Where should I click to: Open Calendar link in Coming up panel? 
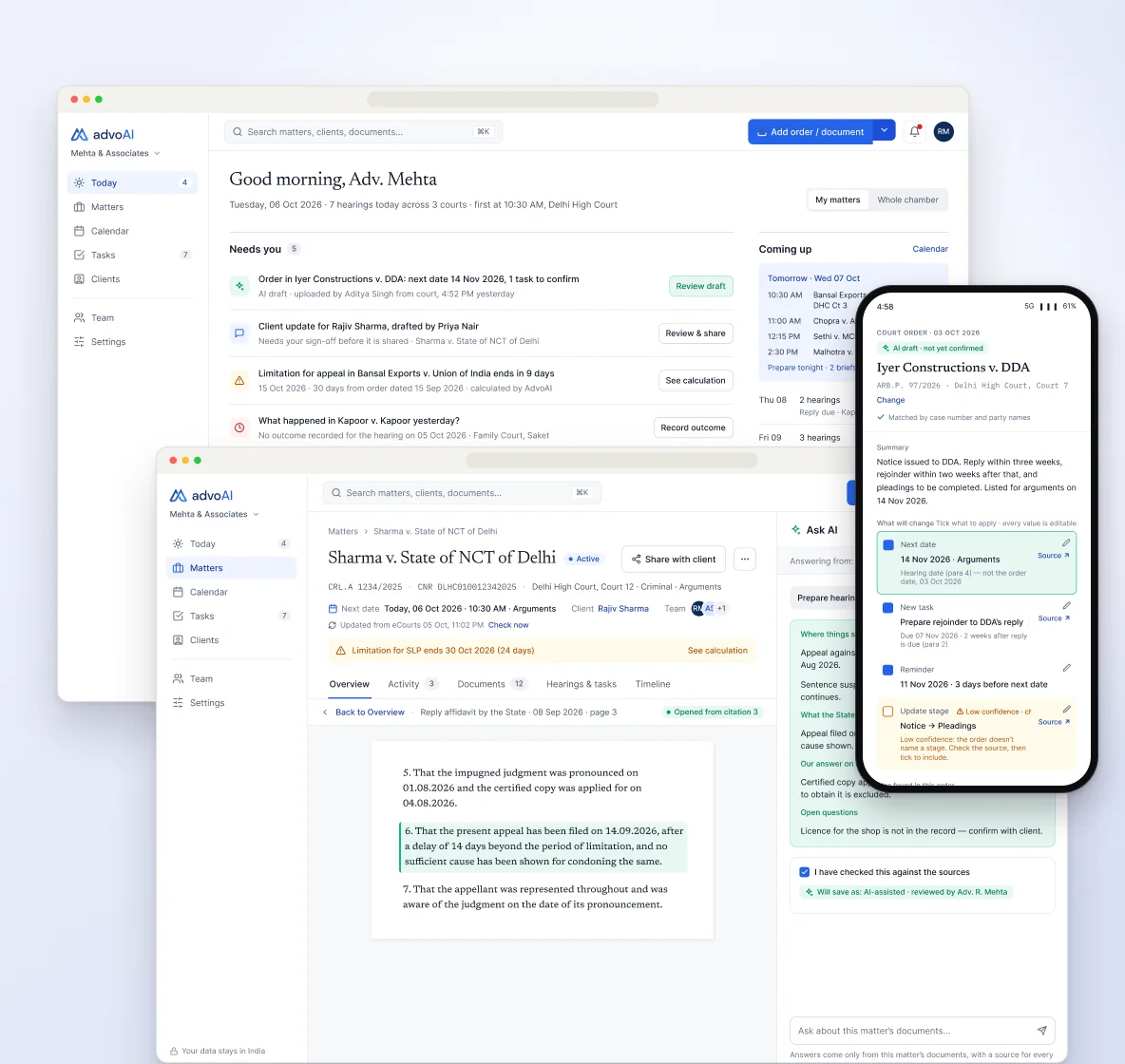click(930, 249)
